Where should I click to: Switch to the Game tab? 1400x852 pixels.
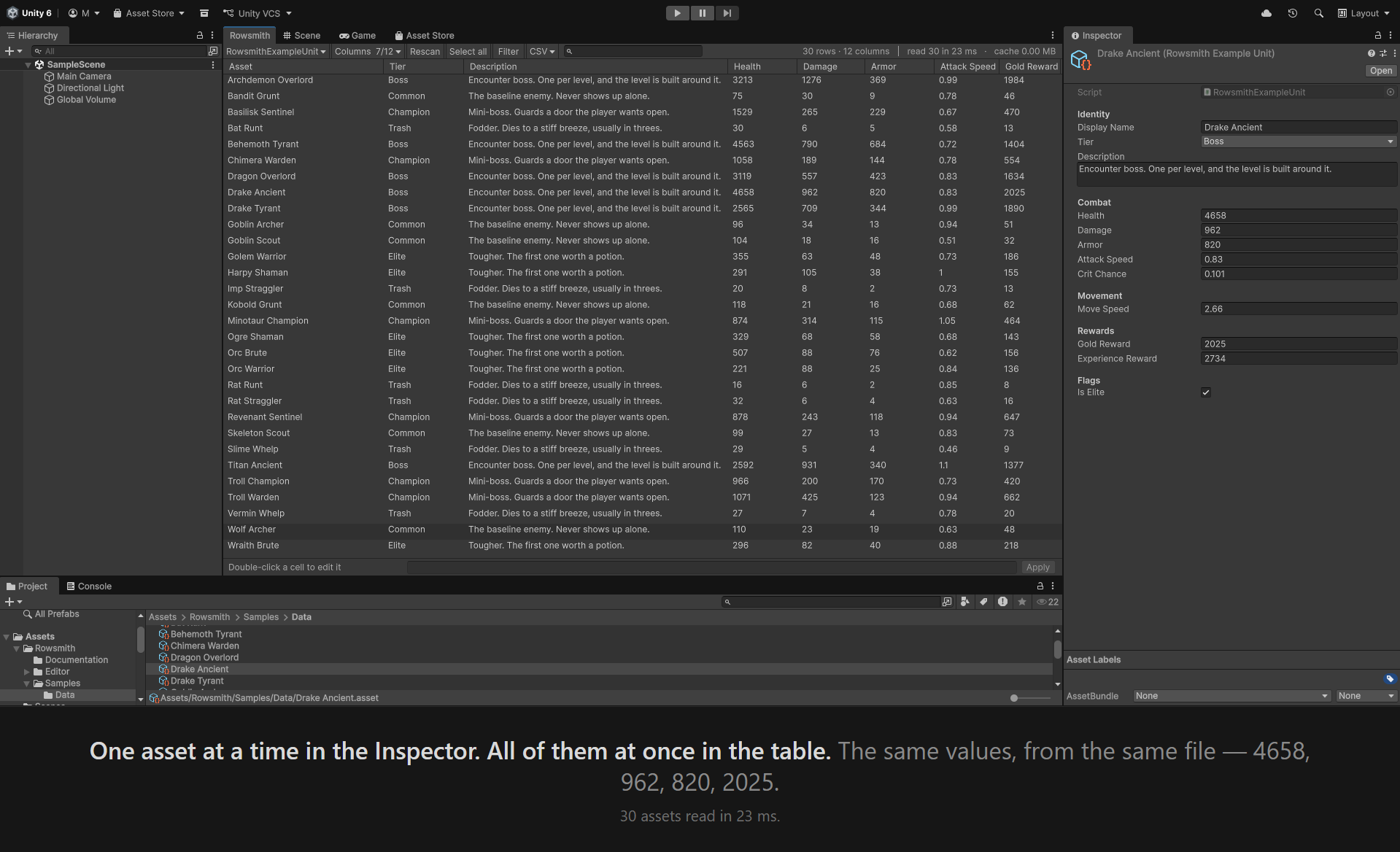coord(357,35)
